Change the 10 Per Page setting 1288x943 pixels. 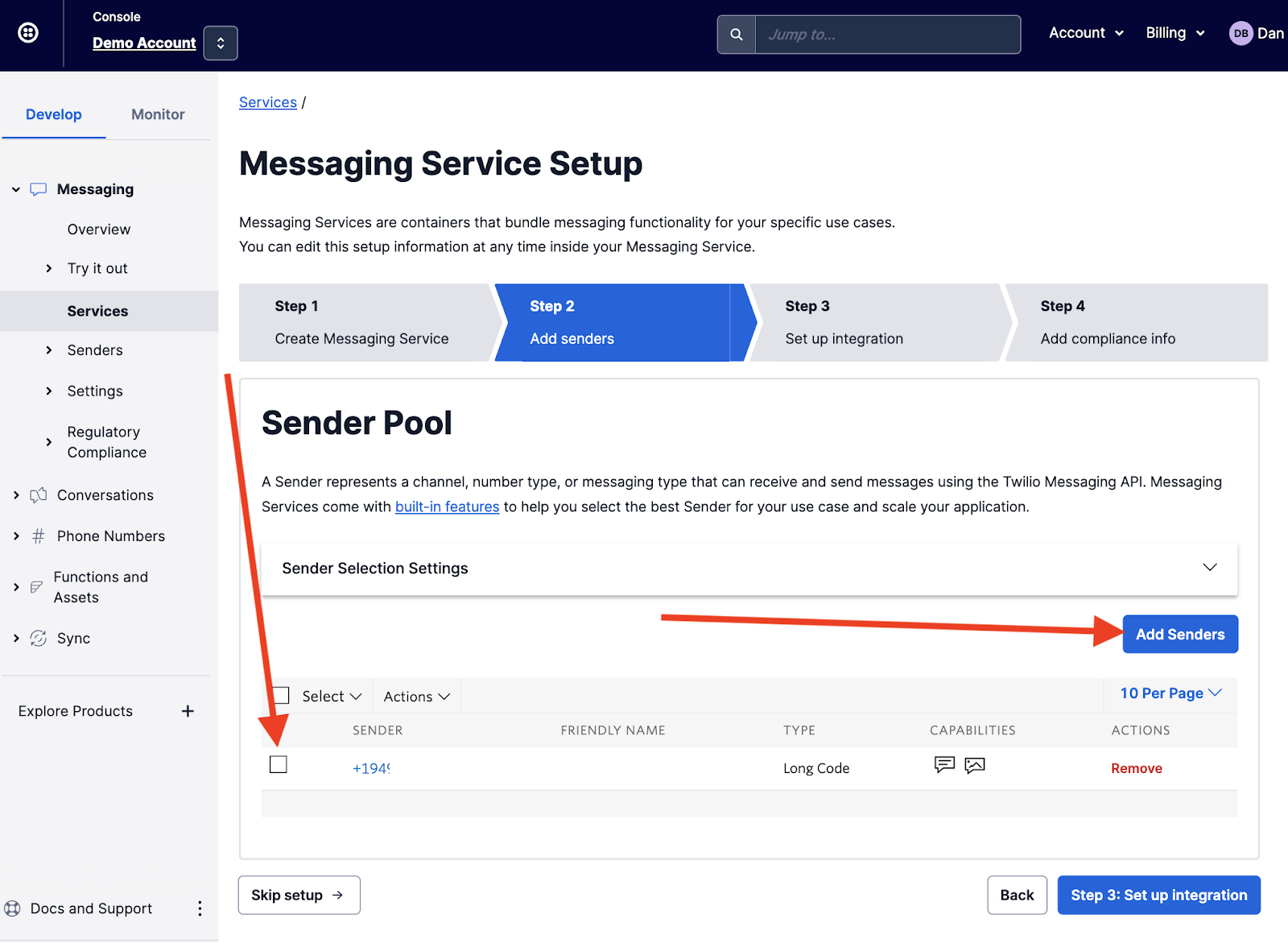[1170, 693]
